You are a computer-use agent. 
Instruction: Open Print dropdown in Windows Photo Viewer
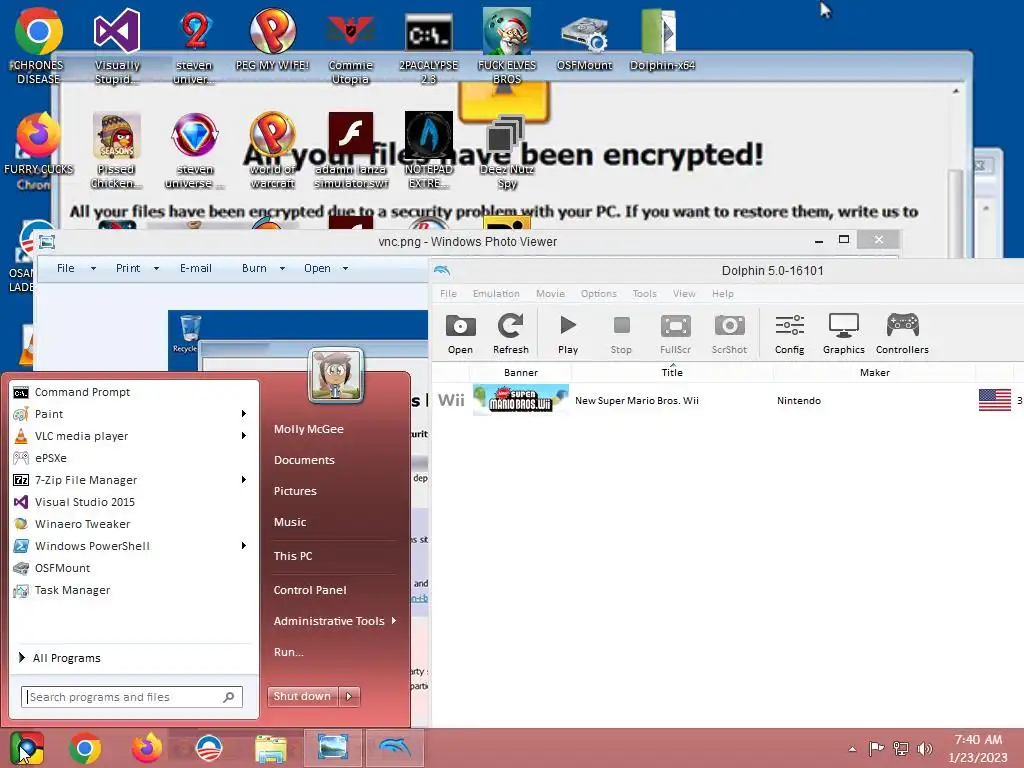137,268
